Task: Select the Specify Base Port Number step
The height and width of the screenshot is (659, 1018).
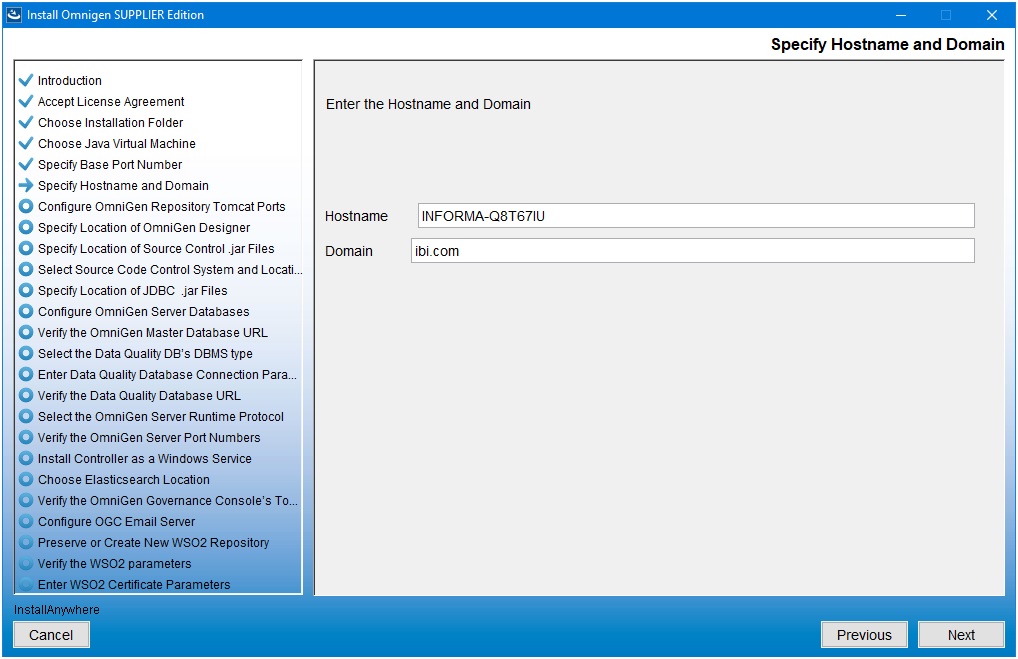Action: [x=110, y=164]
